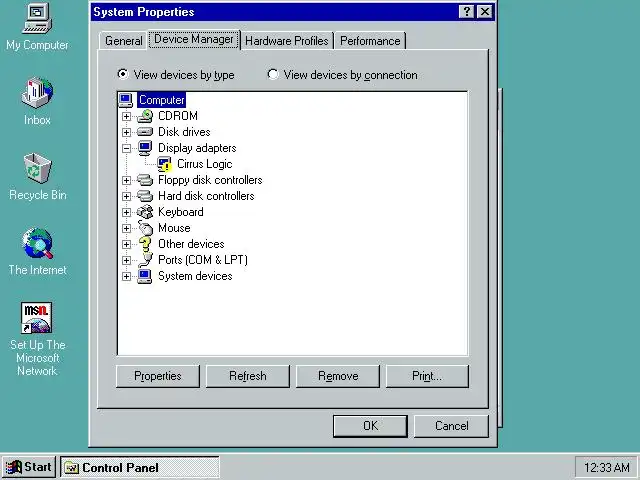The height and width of the screenshot is (480, 640).
Task: Click the Mouse device icon
Action: tap(145, 228)
